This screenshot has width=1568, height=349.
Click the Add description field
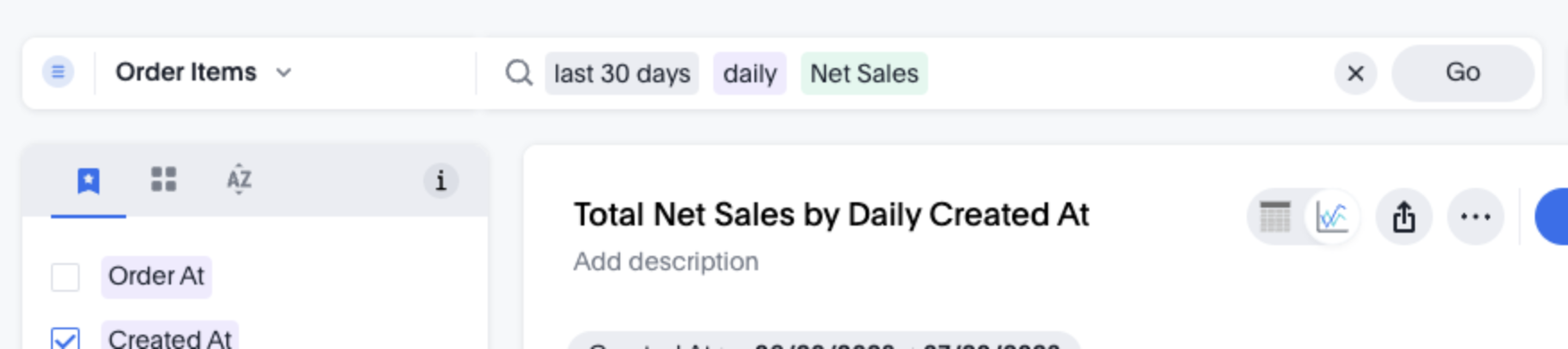666,261
